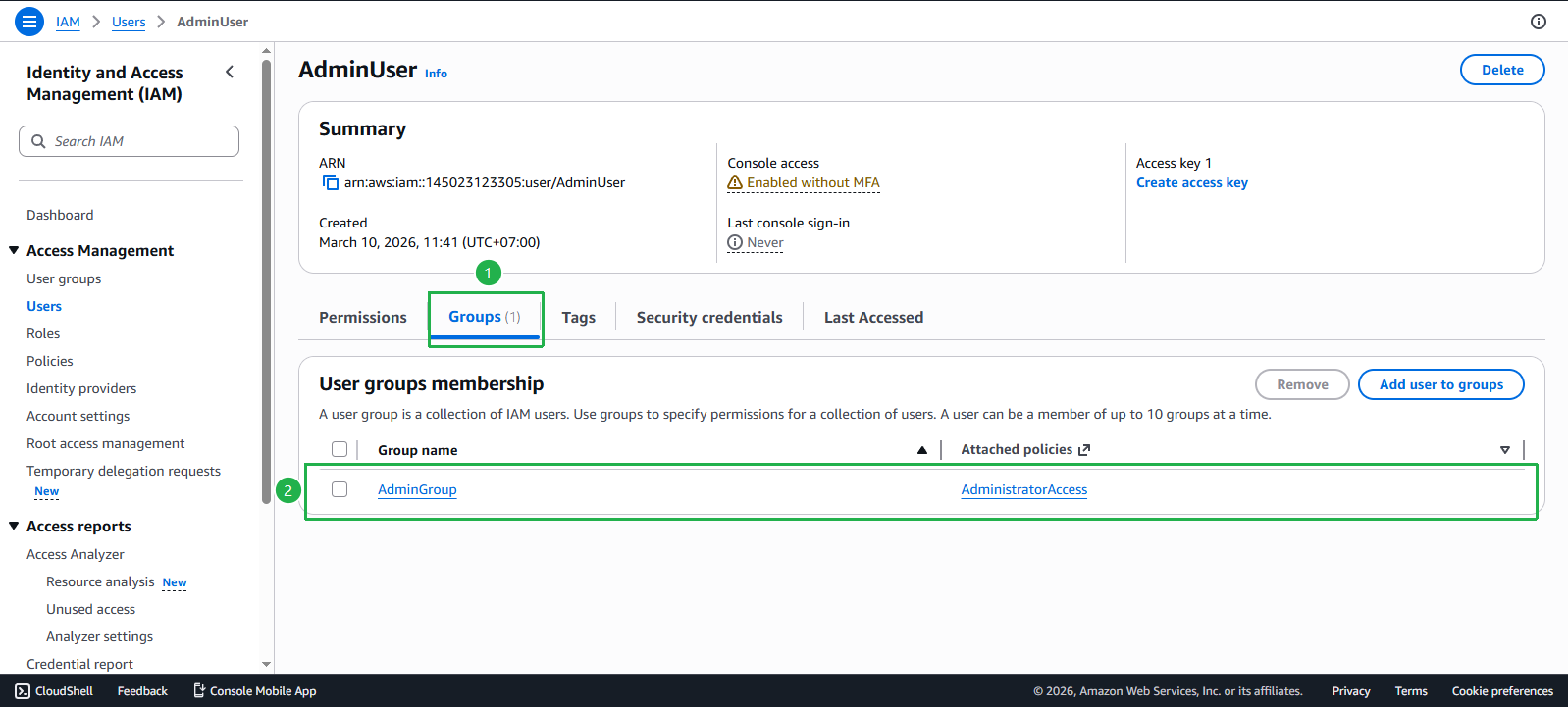Open Cookie preferences in the footer
This screenshot has height=707, width=1568.
coord(1502,691)
